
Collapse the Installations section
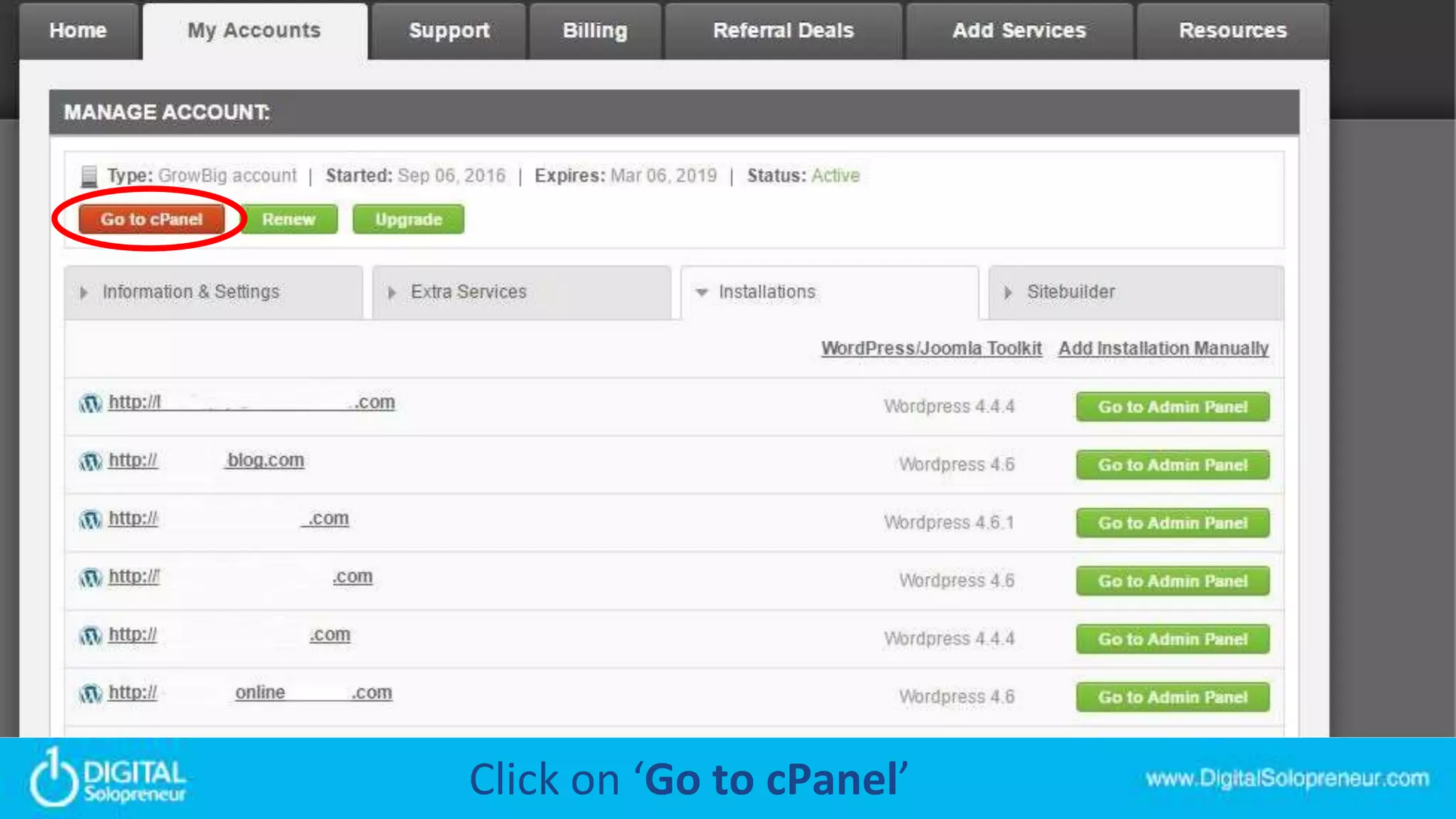(x=830, y=292)
